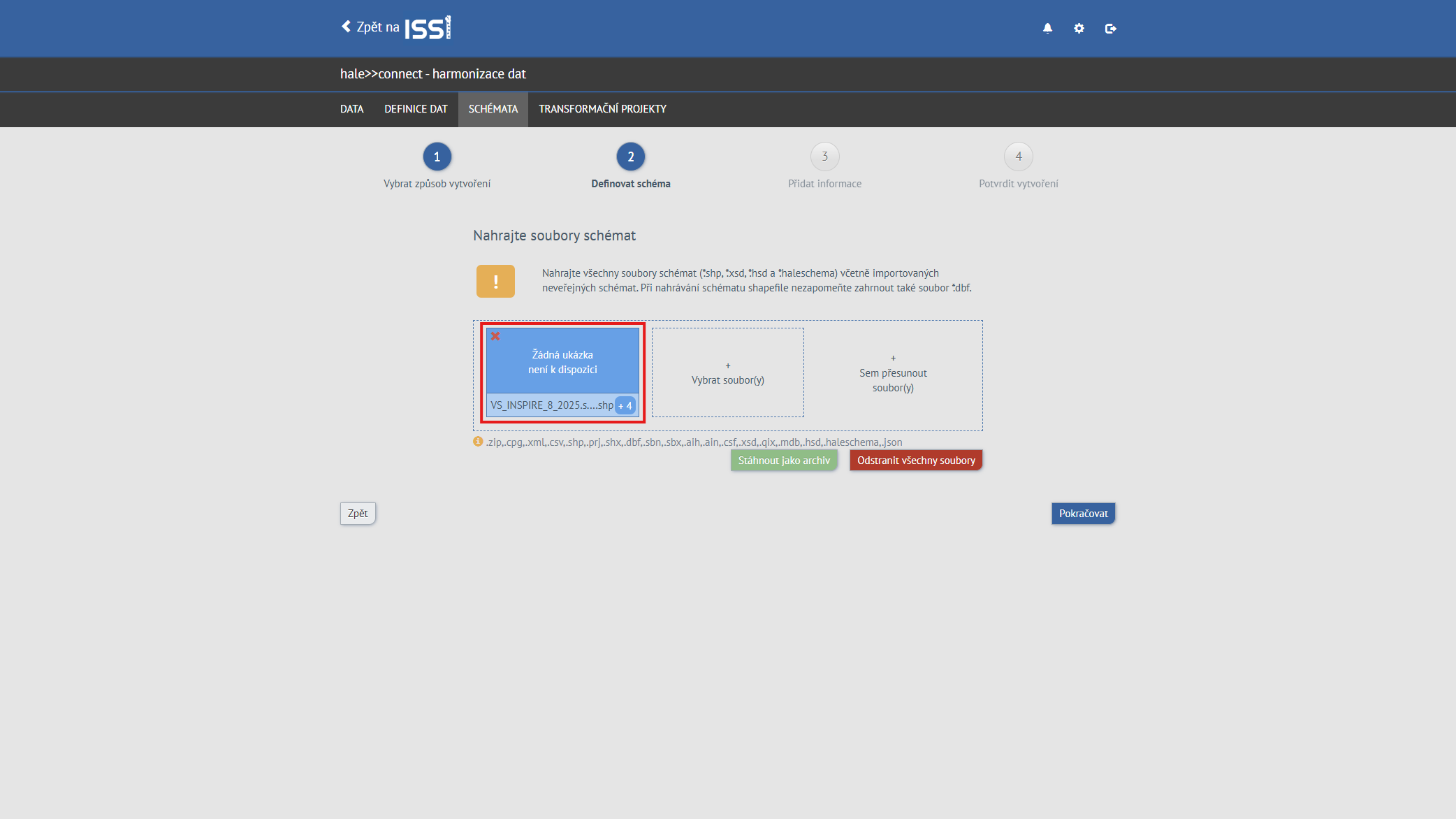This screenshot has height=819, width=1456.
Task: Open TRANSFORMAČNÍ PROJEKTY tab
Action: pos(602,109)
